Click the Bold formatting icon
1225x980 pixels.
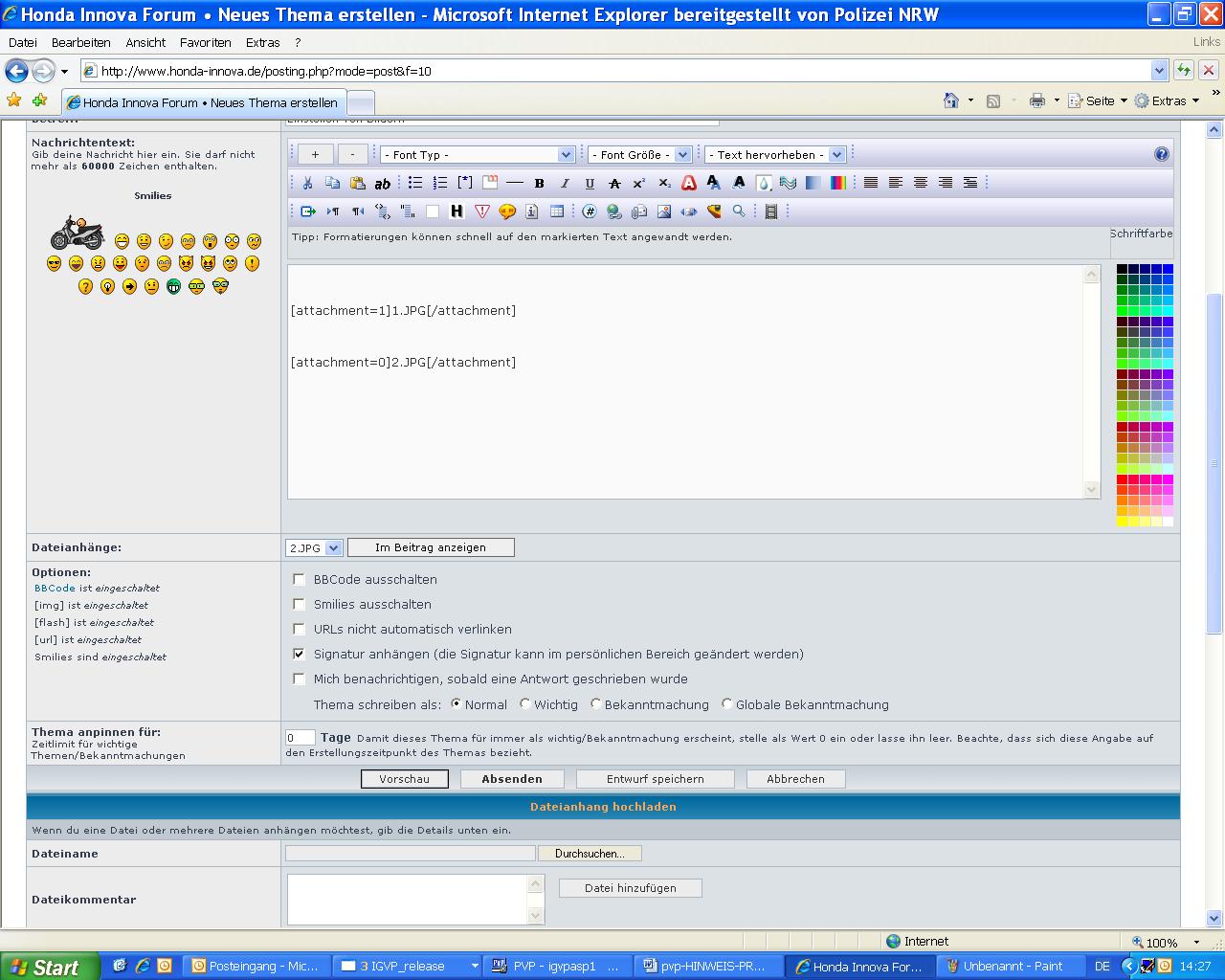point(540,183)
